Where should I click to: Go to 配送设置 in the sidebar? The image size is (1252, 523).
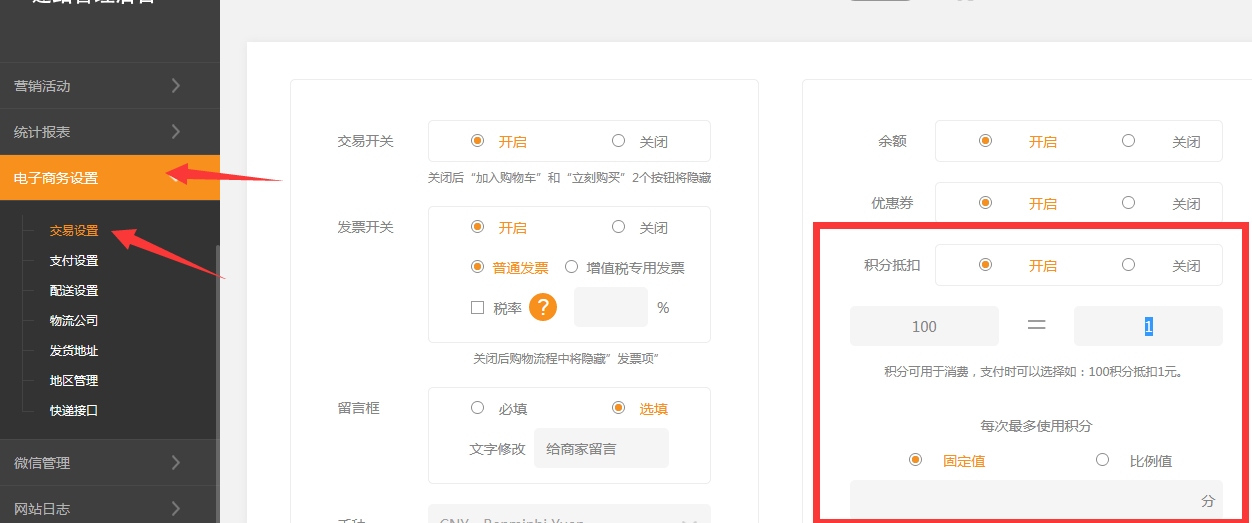(74, 291)
